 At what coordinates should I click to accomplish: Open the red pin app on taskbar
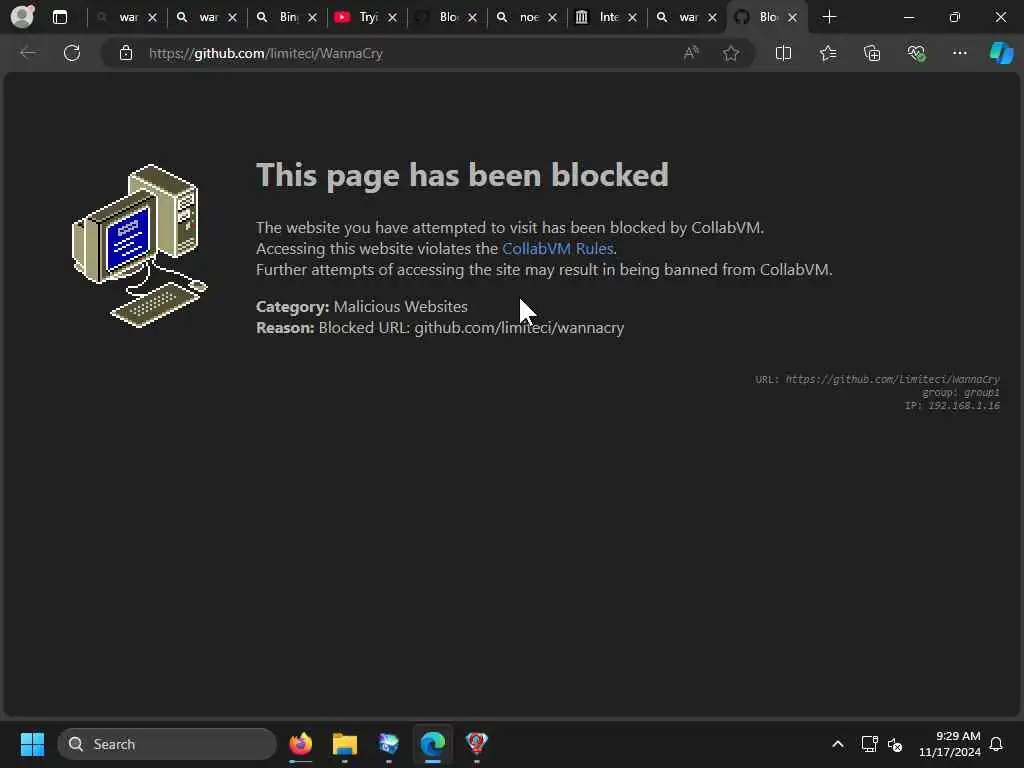click(x=477, y=744)
